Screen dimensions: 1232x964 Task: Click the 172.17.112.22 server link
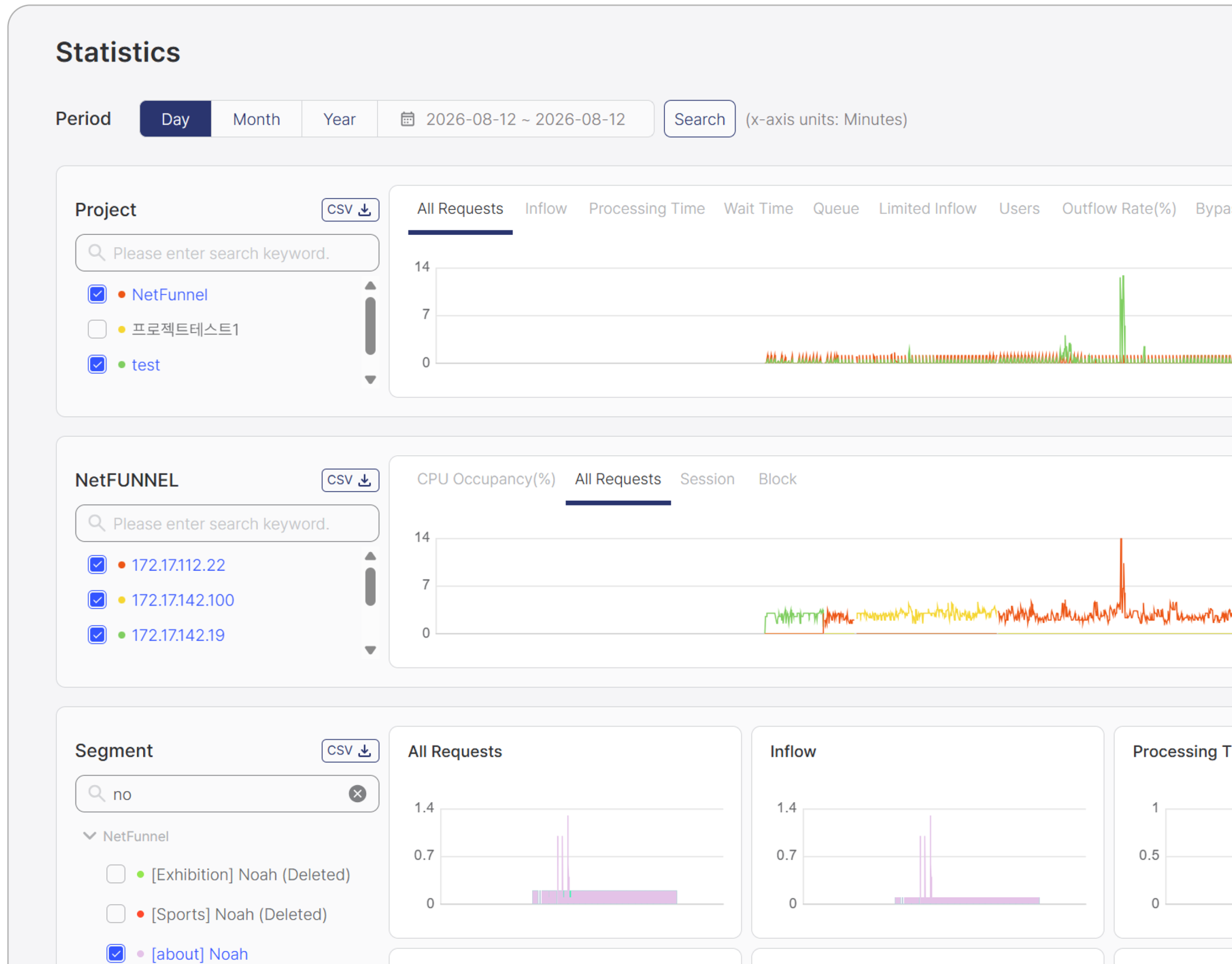pos(178,565)
